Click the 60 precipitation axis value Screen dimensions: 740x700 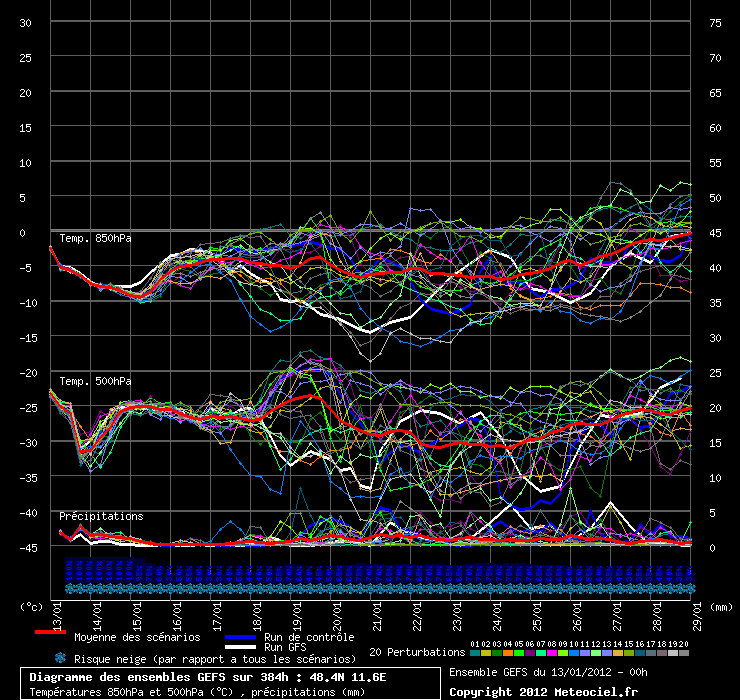pyautogui.click(x=715, y=128)
